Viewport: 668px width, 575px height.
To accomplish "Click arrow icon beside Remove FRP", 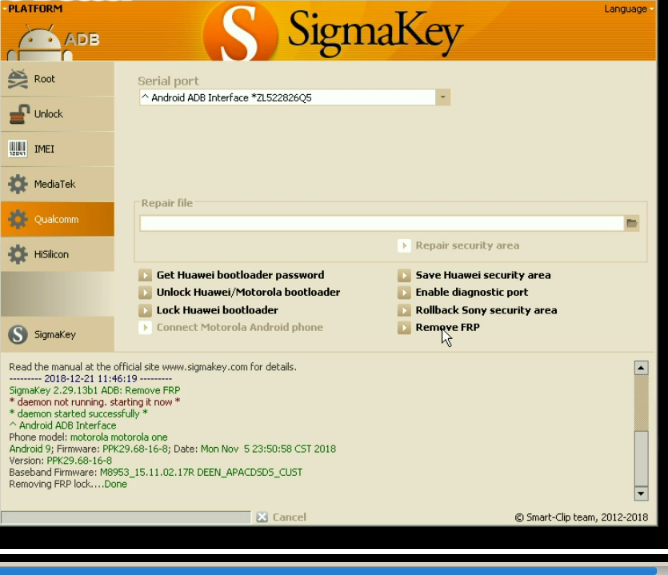I will (x=404, y=328).
